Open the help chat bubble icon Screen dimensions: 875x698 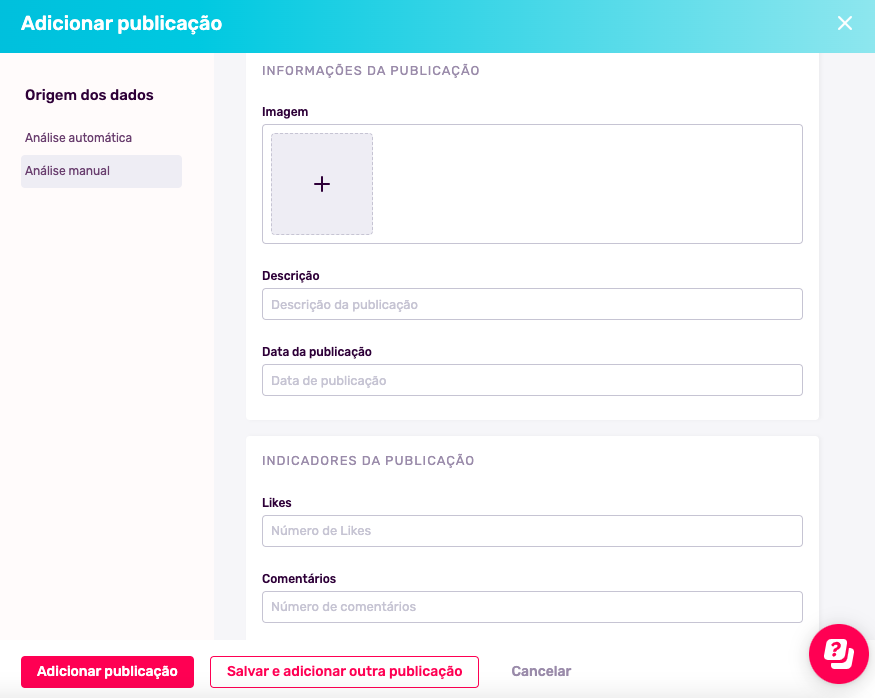pyautogui.click(x=839, y=653)
